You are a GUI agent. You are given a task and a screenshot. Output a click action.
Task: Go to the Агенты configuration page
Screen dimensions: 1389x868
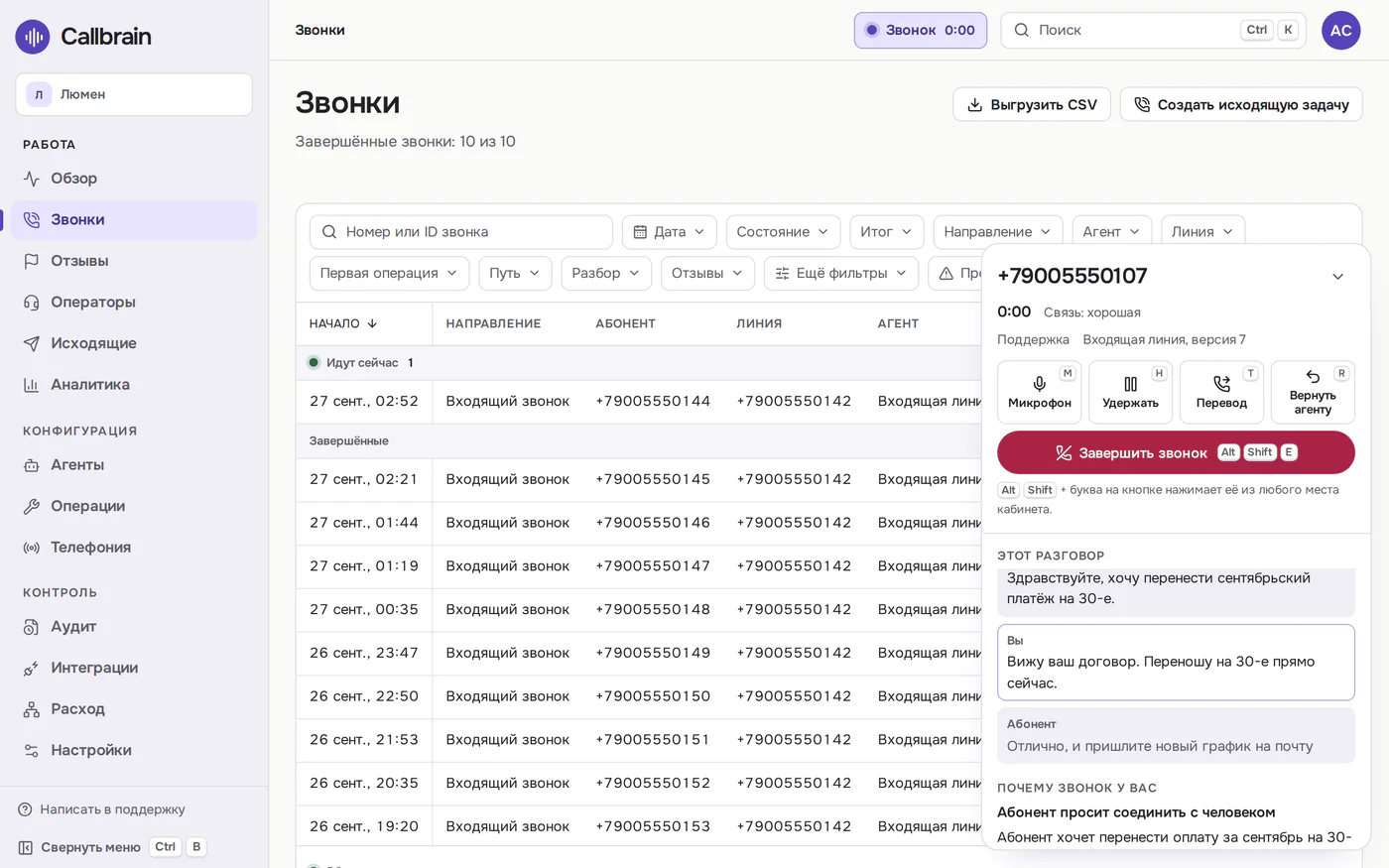point(134,465)
